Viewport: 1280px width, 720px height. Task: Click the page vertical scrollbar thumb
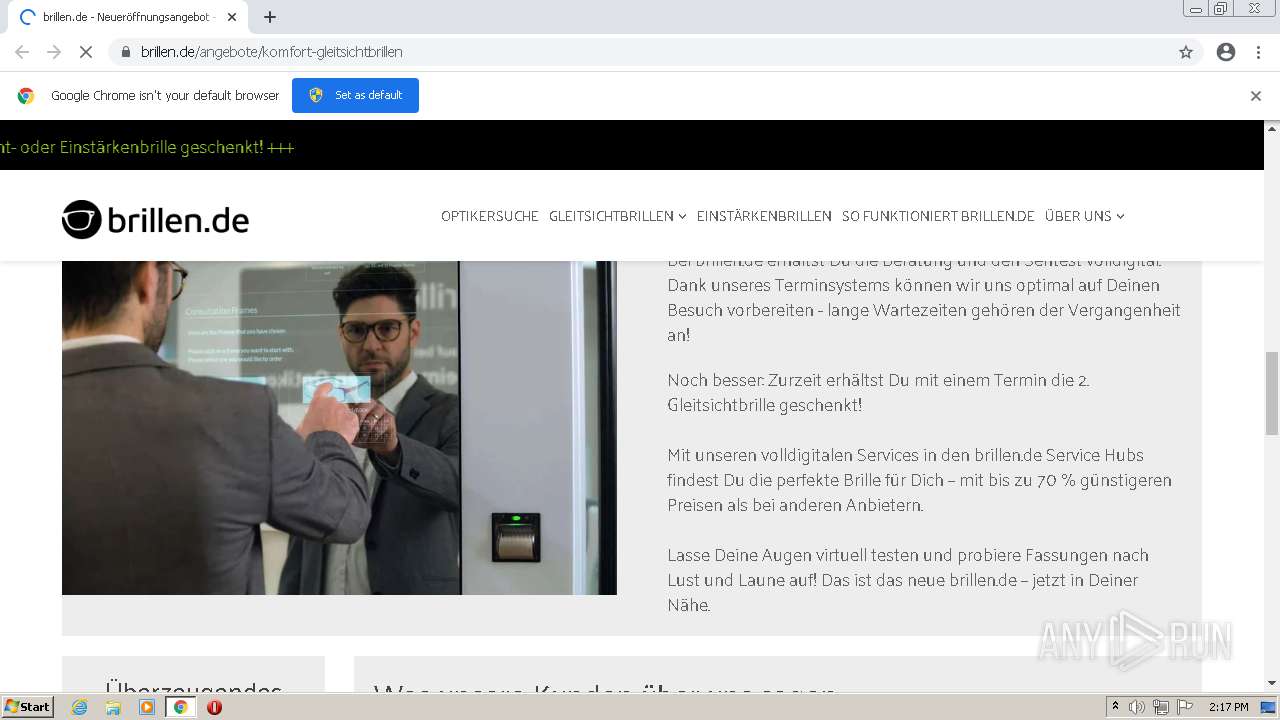pos(1272,393)
